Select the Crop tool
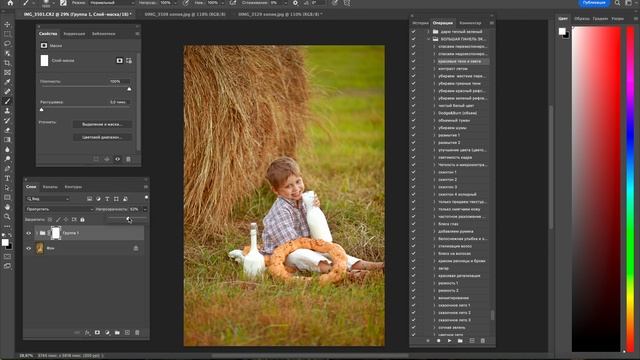The width and height of the screenshot is (640, 360). pyautogui.click(x=7, y=63)
